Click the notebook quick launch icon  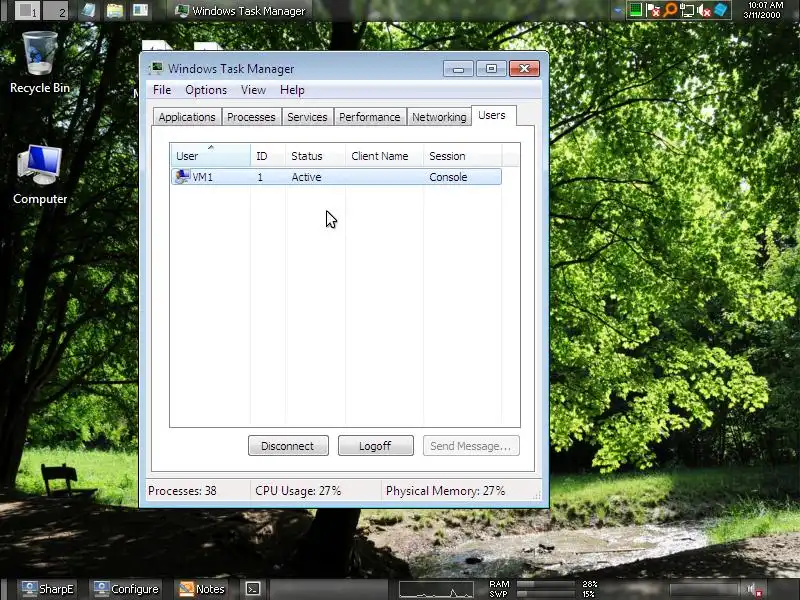[88, 10]
